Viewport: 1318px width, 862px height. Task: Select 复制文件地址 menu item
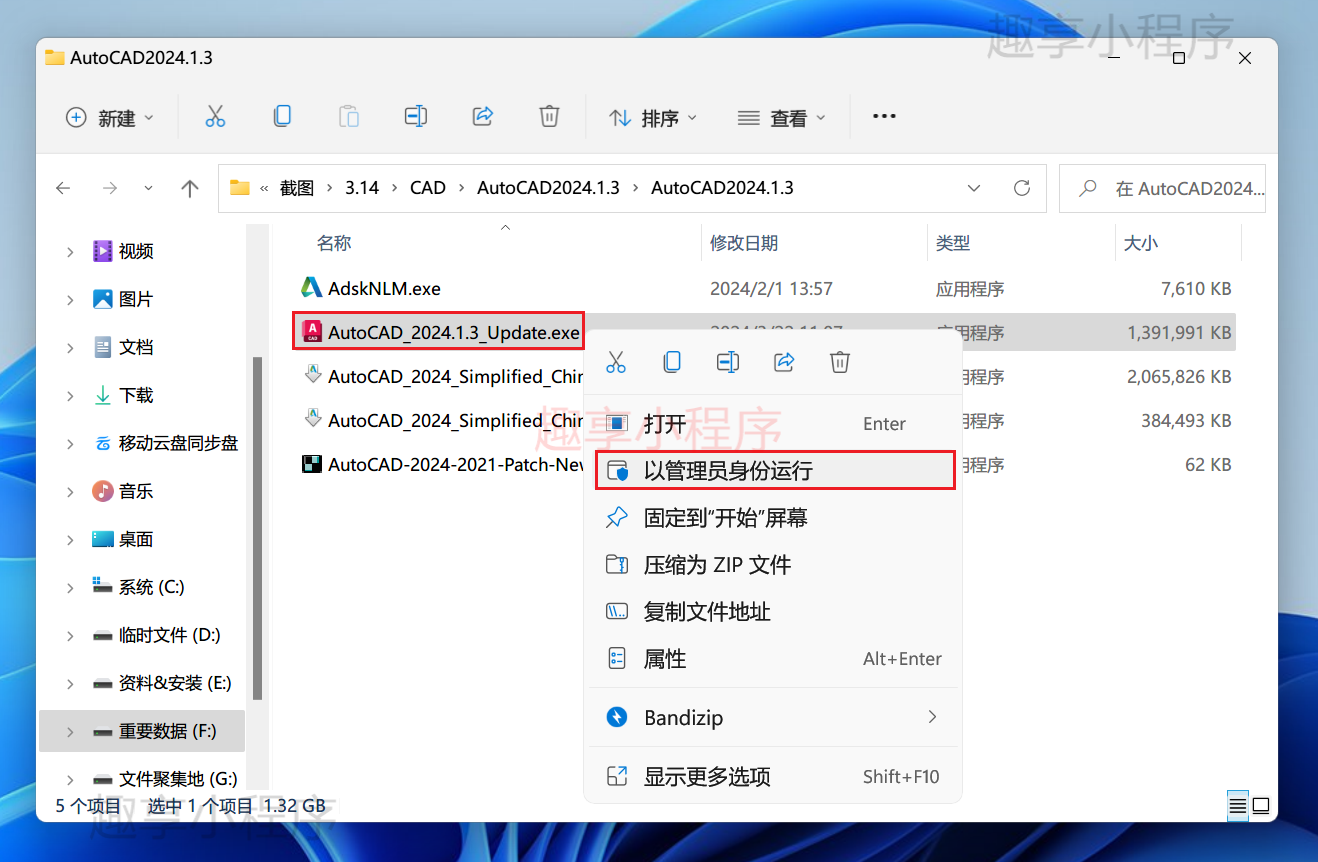[x=772, y=611]
